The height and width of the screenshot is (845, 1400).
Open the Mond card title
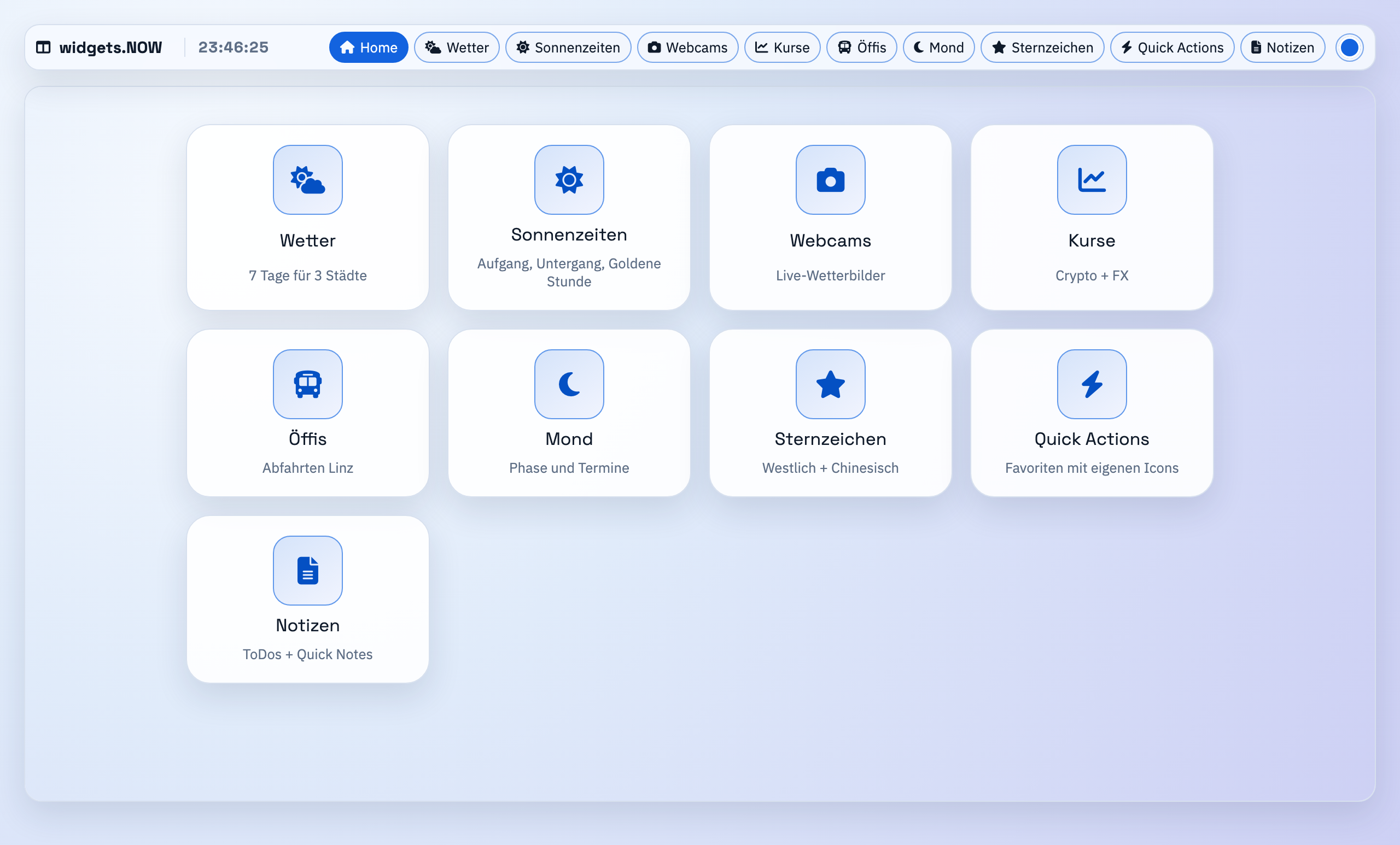point(569,438)
